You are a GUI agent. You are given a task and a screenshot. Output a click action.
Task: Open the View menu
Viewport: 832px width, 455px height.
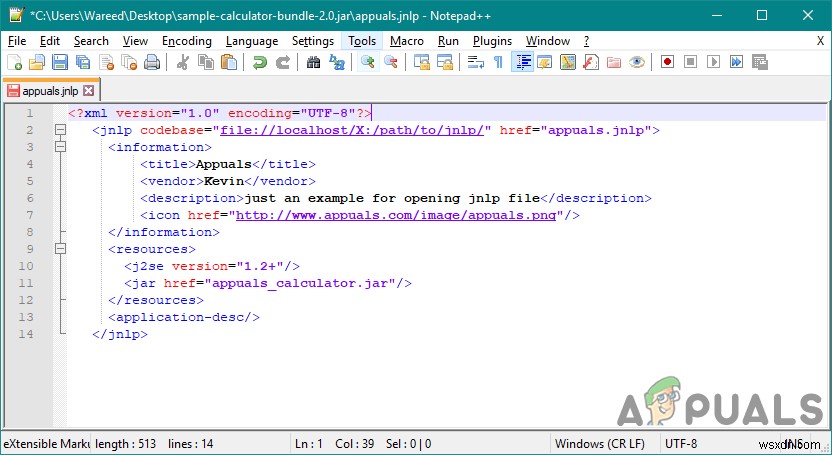[135, 41]
